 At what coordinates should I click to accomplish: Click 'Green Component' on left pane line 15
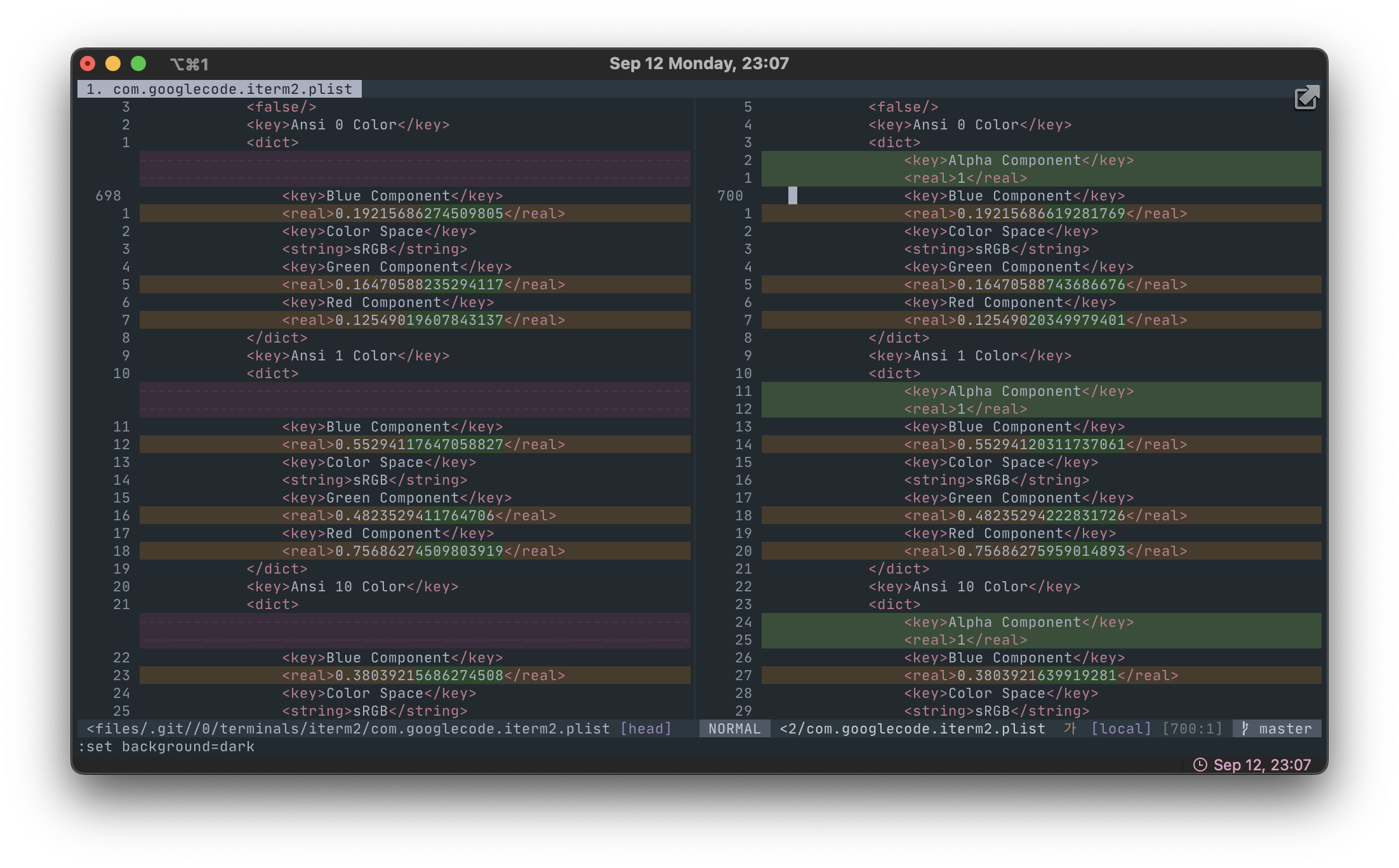click(392, 497)
